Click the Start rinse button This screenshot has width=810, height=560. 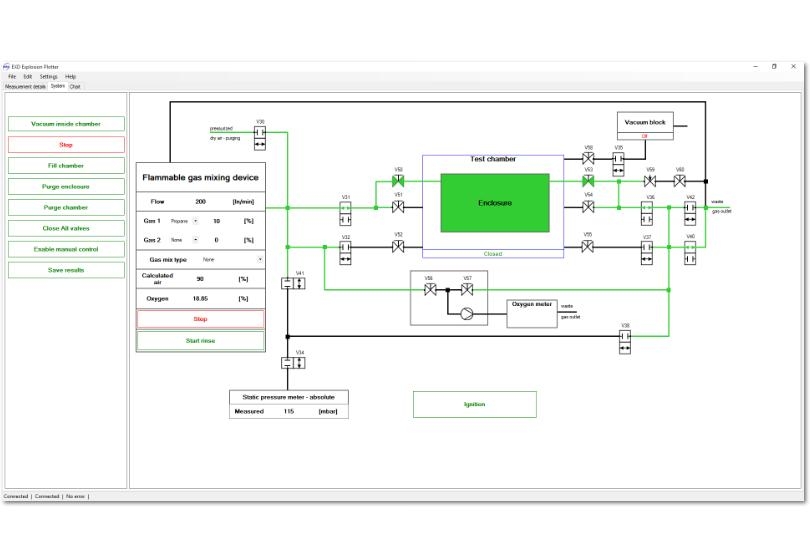click(200, 341)
